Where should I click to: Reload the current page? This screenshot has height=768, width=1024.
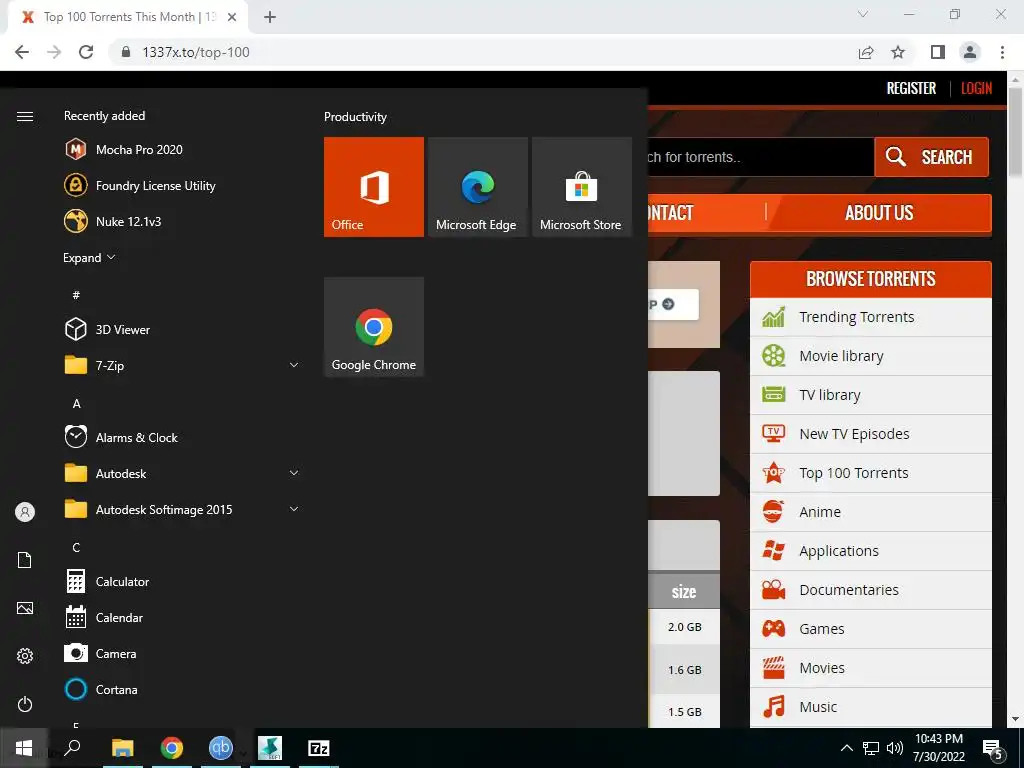coord(86,52)
